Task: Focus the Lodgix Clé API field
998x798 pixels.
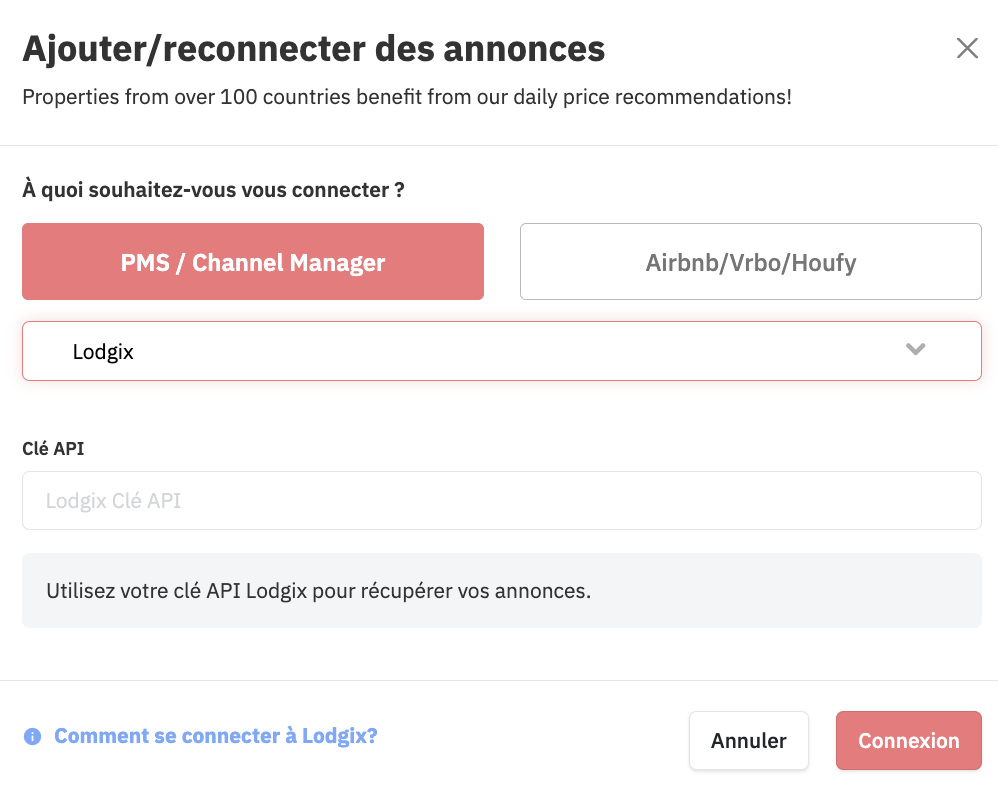Action: coord(502,500)
